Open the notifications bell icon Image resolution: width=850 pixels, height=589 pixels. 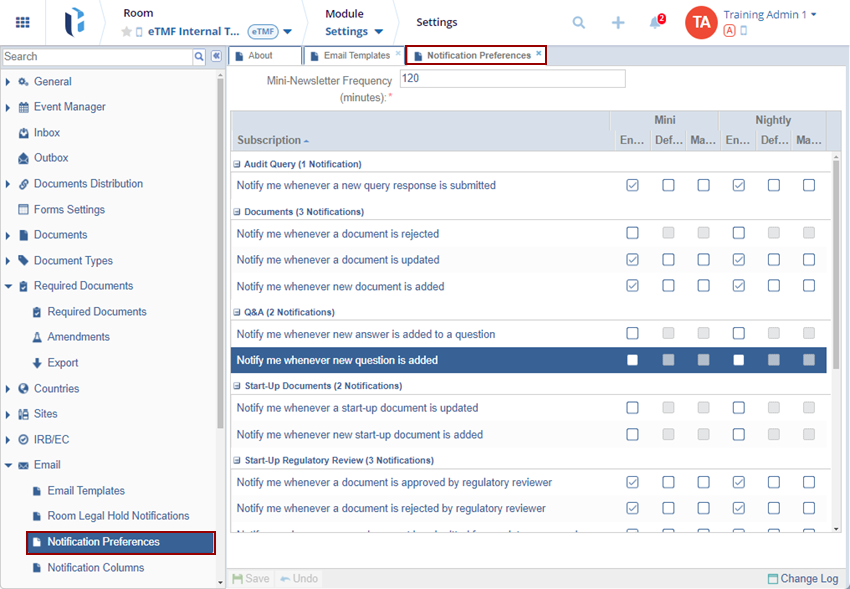(655, 22)
